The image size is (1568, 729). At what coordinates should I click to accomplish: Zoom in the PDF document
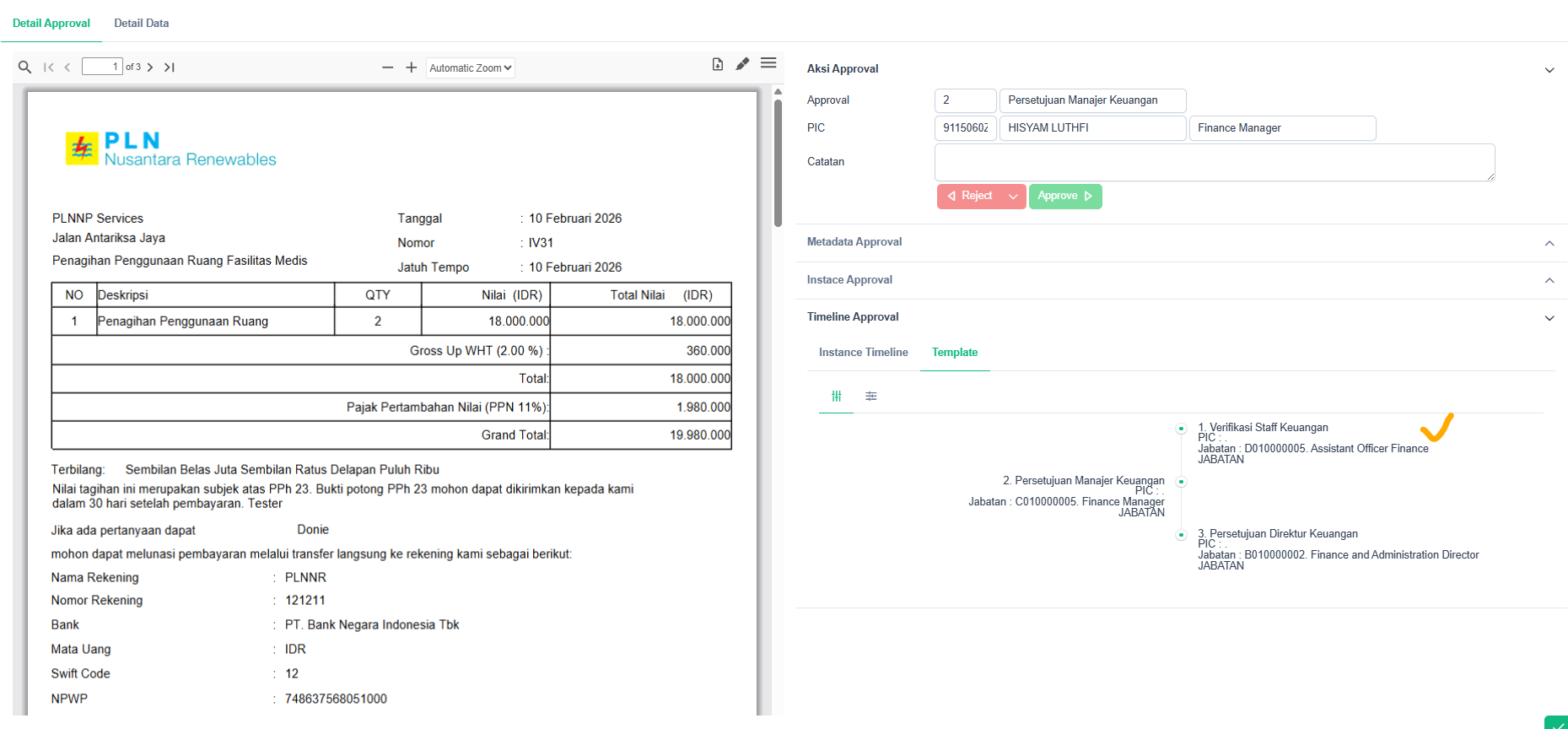click(x=412, y=67)
